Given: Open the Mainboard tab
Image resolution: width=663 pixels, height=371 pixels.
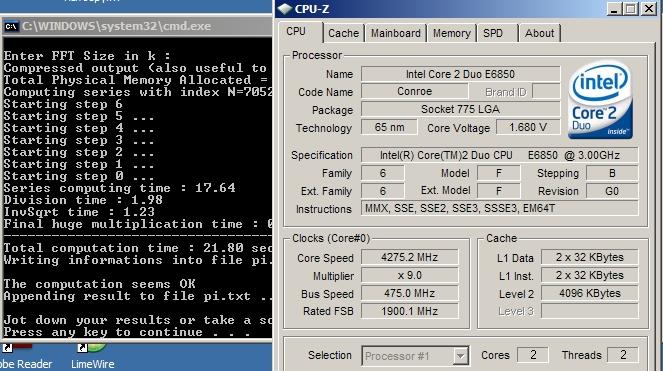Looking at the screenshot, I should tap(396, 33).
